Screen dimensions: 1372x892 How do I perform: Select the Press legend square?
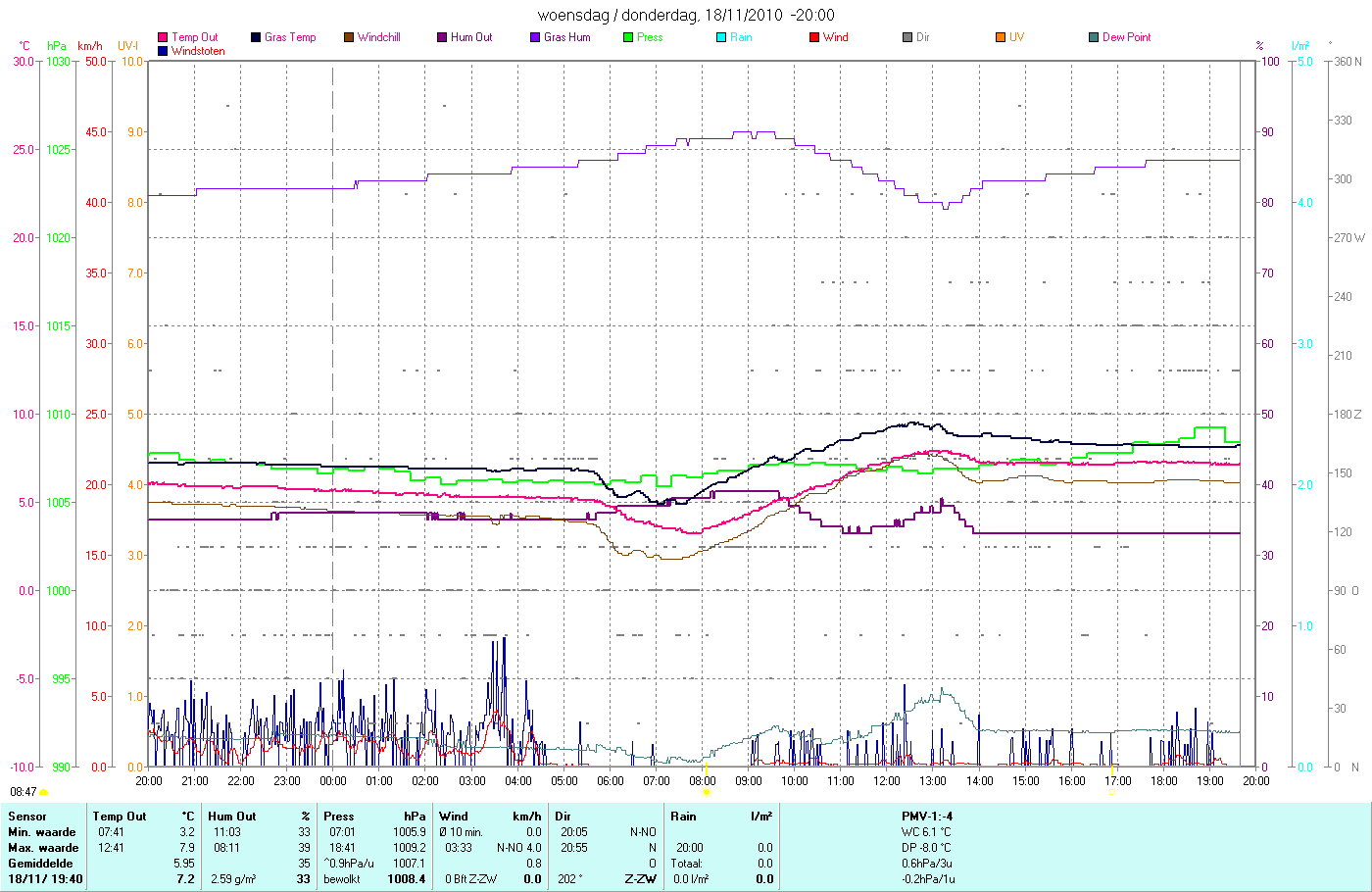[x=628, y=37]
